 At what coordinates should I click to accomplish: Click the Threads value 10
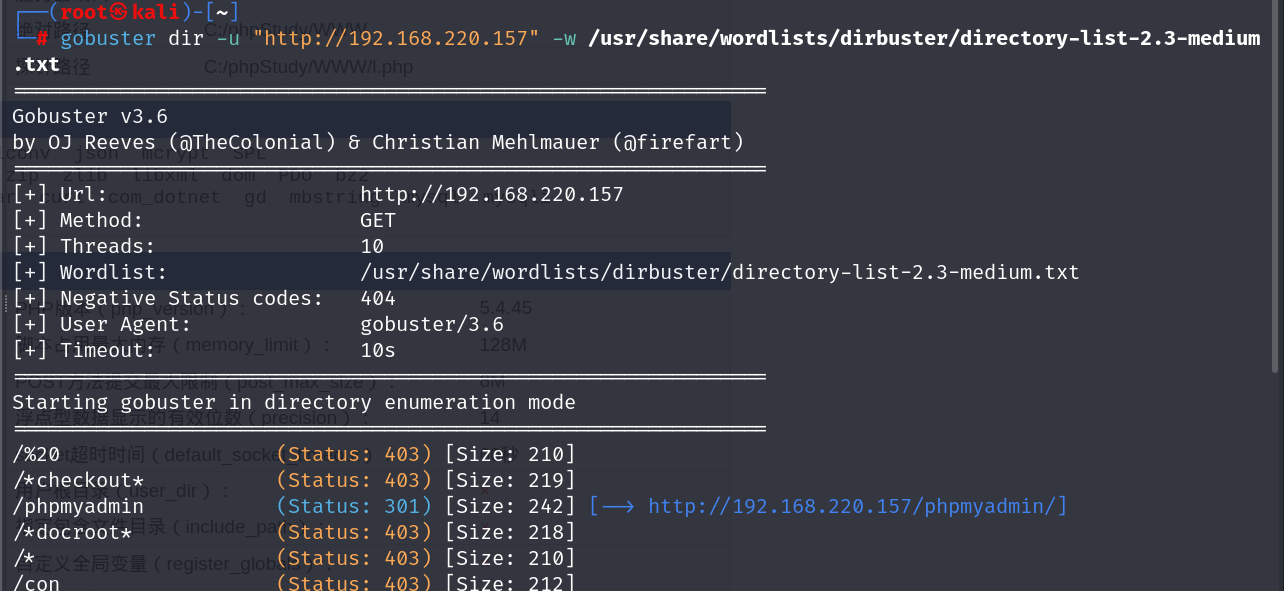(x=372, y=246)
